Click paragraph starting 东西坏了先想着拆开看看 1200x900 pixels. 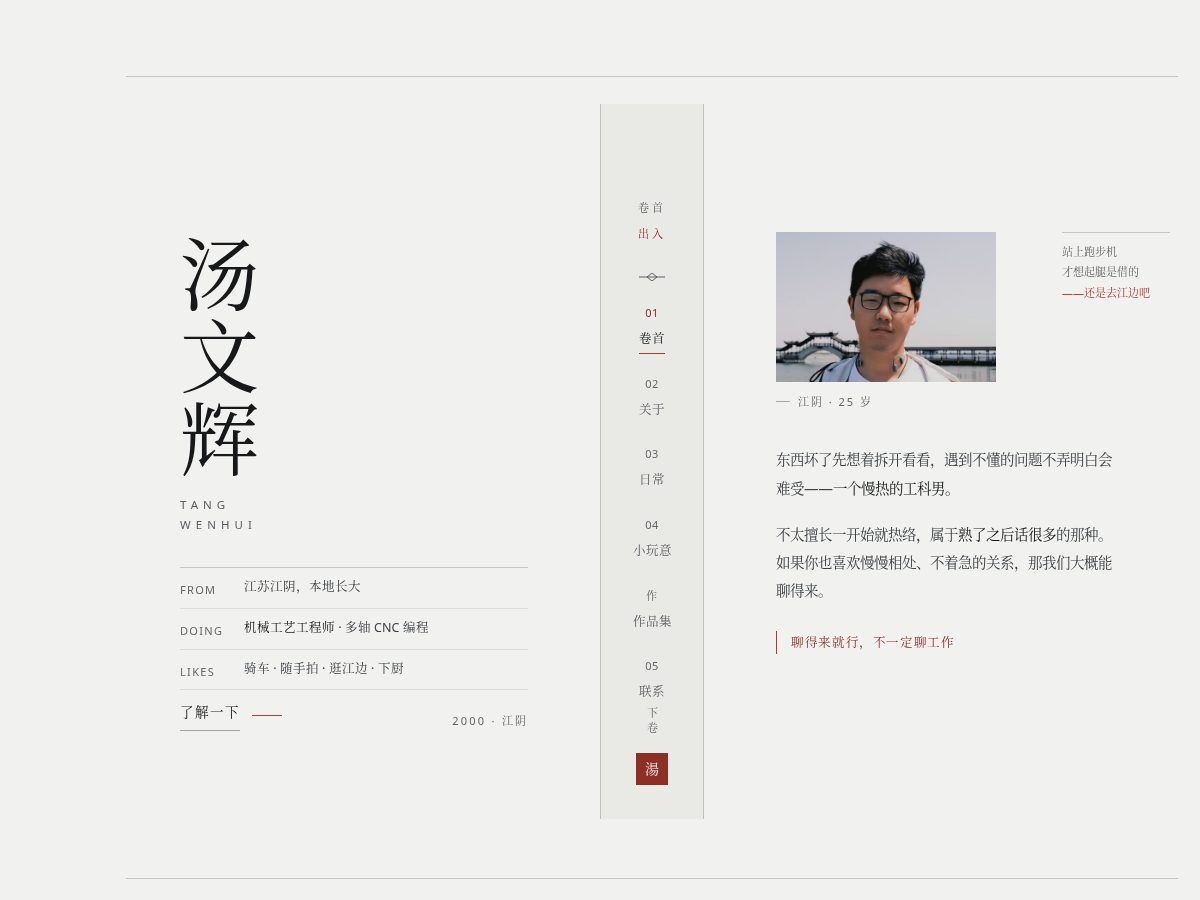[x=944, y=474]
